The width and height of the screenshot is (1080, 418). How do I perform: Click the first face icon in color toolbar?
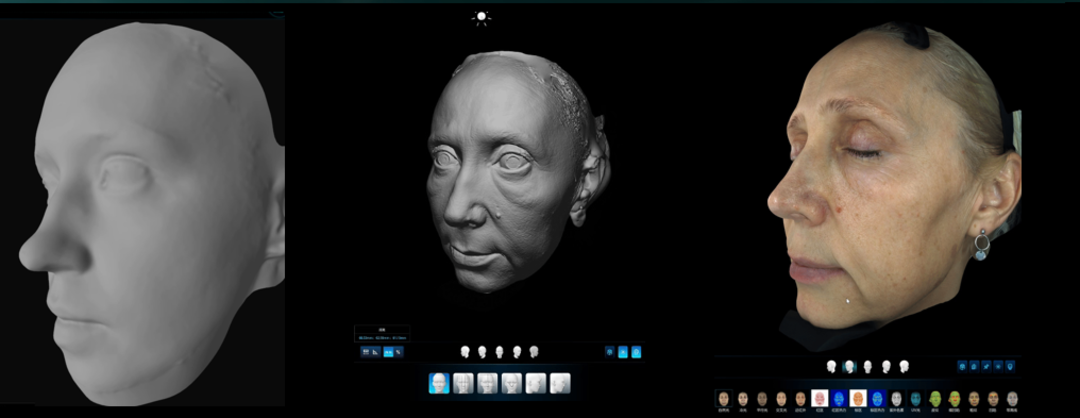[x=963, y=367]
